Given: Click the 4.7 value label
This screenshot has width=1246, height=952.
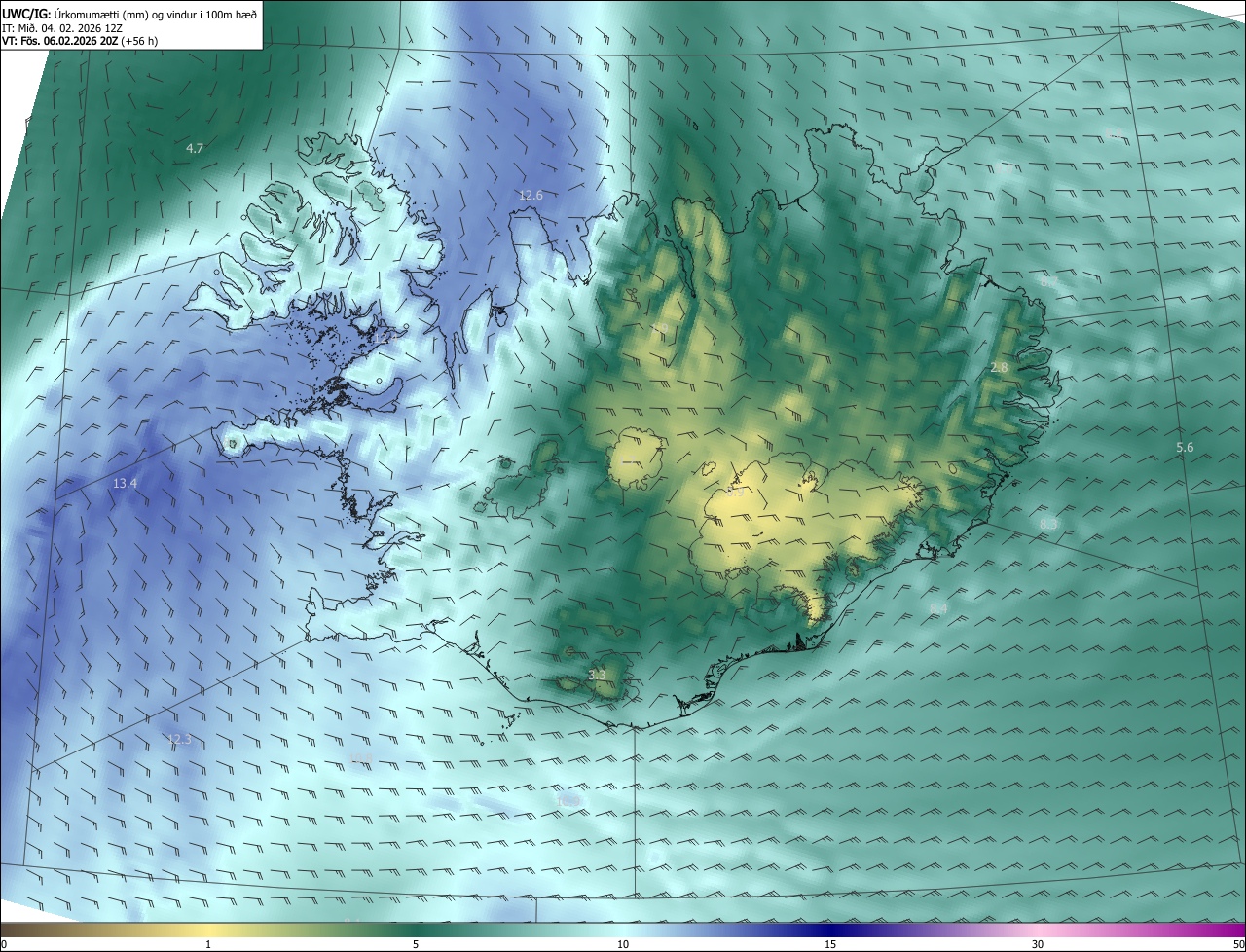Looking at the screenshot, I should (x=195, y=148).
